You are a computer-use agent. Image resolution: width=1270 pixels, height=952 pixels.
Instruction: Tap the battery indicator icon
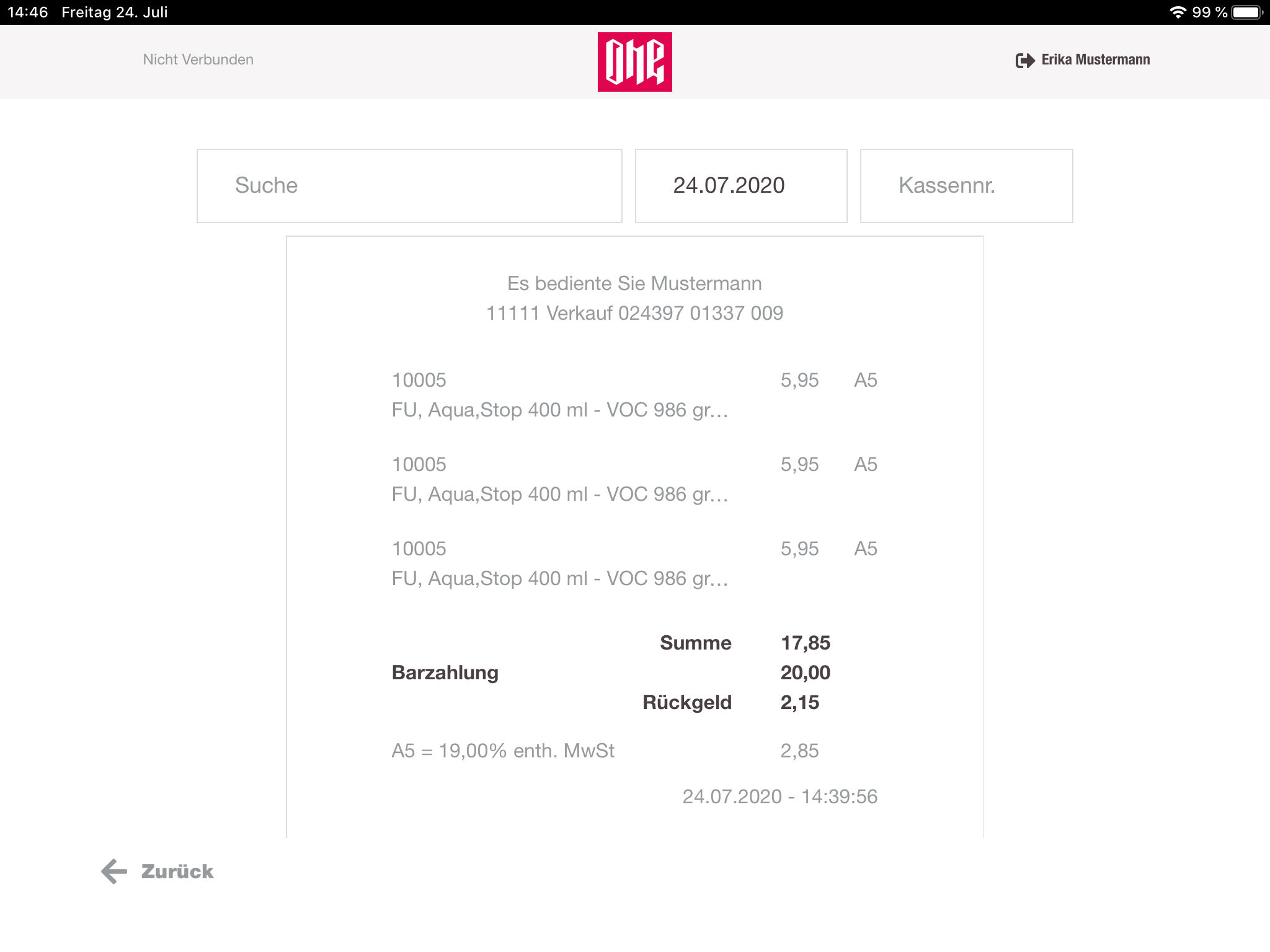click(1247, 12)
